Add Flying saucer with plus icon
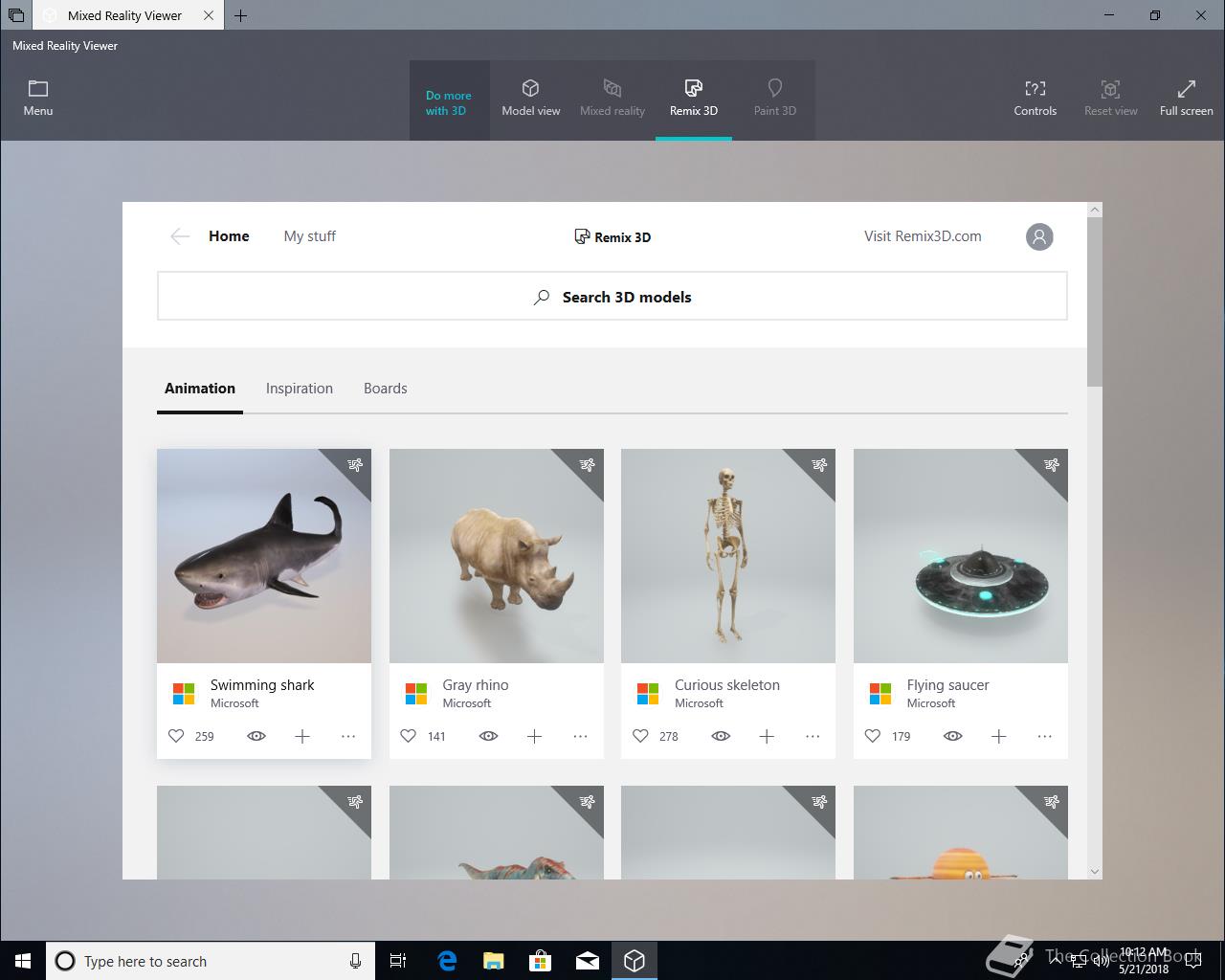This screenshot has height=980, width=1225. click(x=999, y=736)
